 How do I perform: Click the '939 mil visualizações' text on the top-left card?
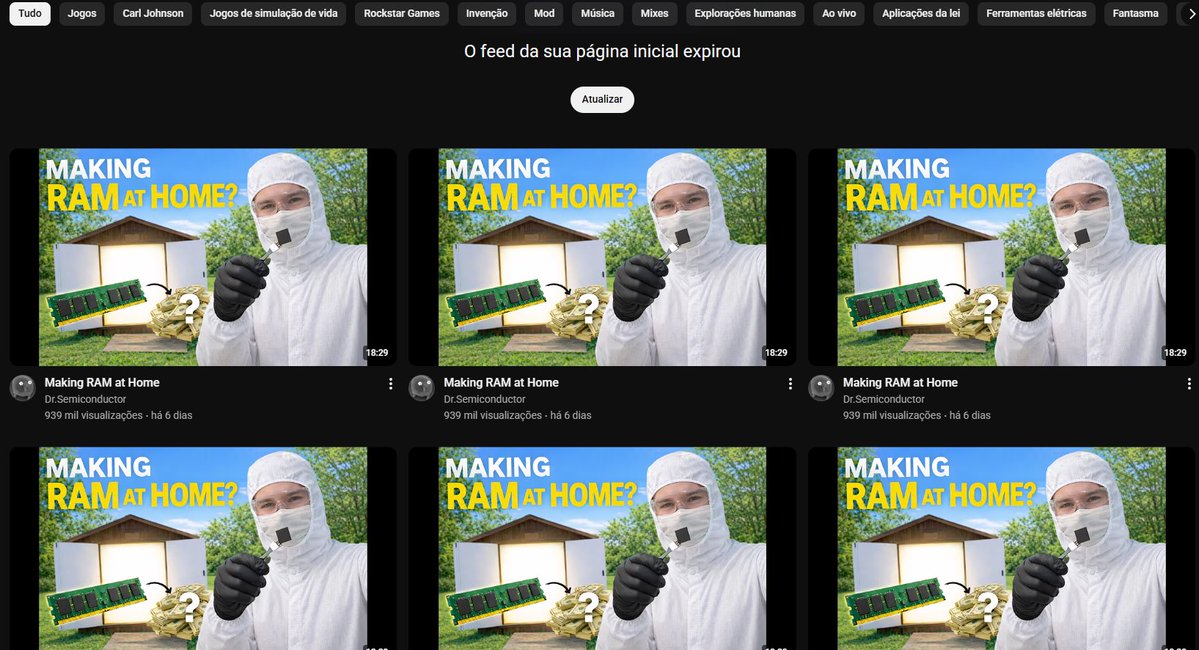click(x=93, y=415)
